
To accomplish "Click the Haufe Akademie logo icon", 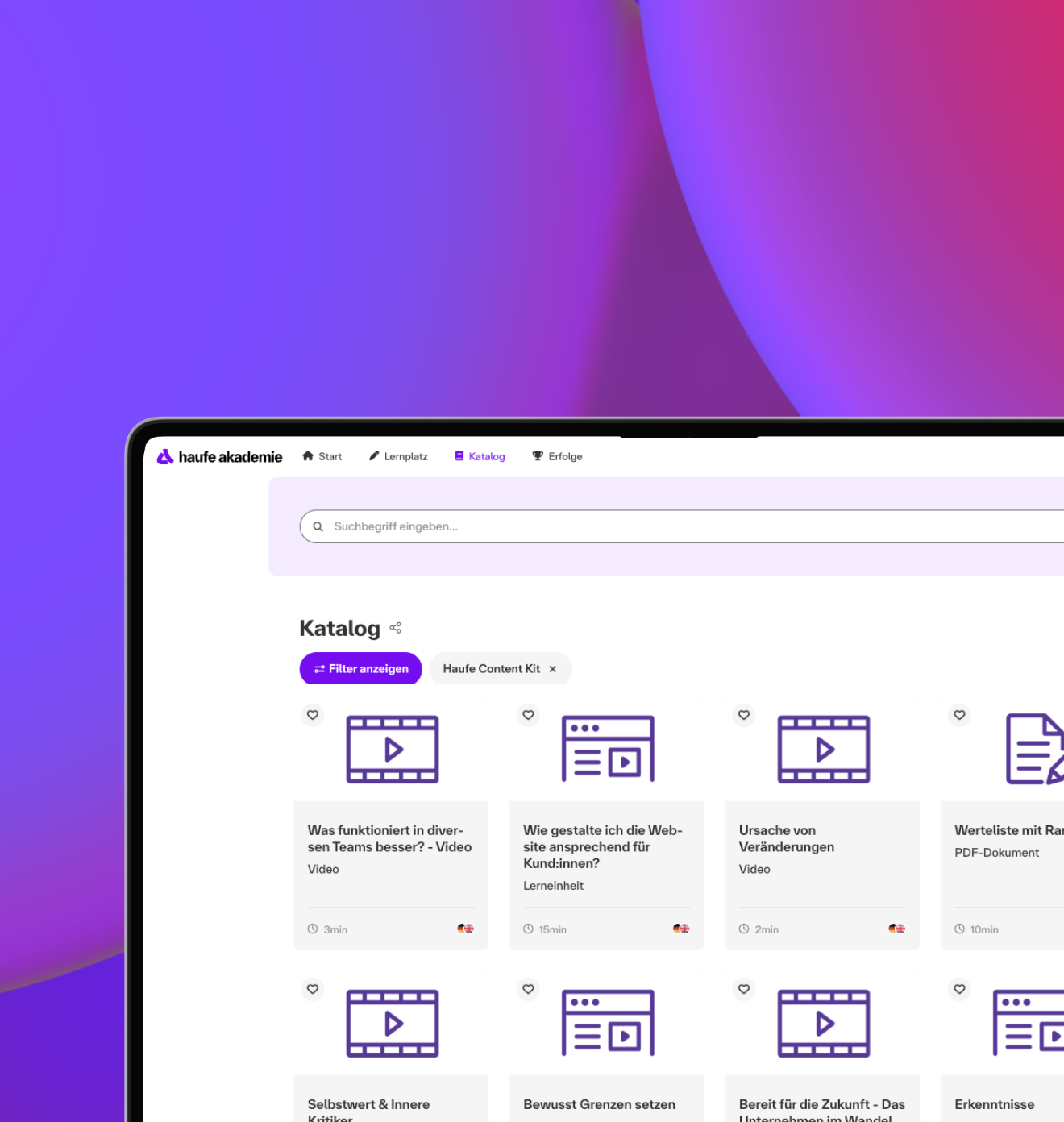I will coord(164,456).
